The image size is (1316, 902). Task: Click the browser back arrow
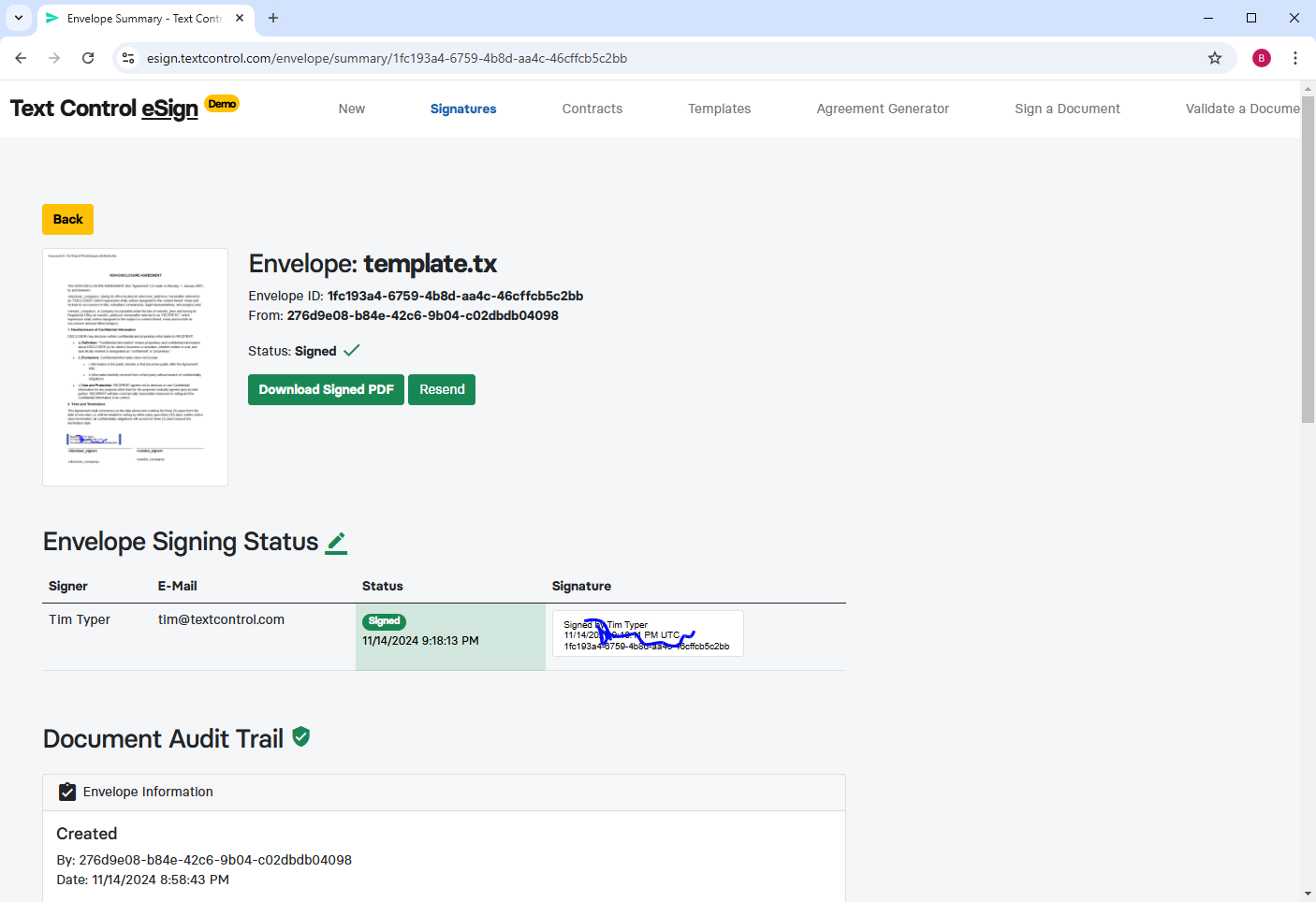point(21,58)
